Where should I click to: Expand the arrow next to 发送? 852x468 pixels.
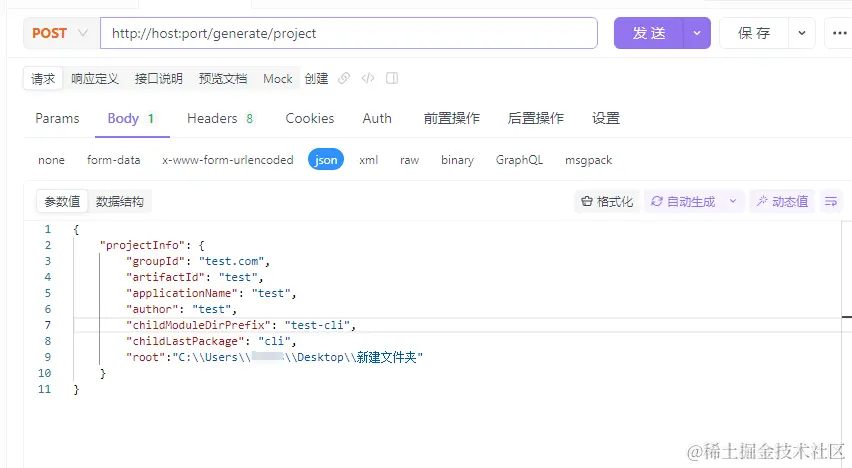coord(697,33)
